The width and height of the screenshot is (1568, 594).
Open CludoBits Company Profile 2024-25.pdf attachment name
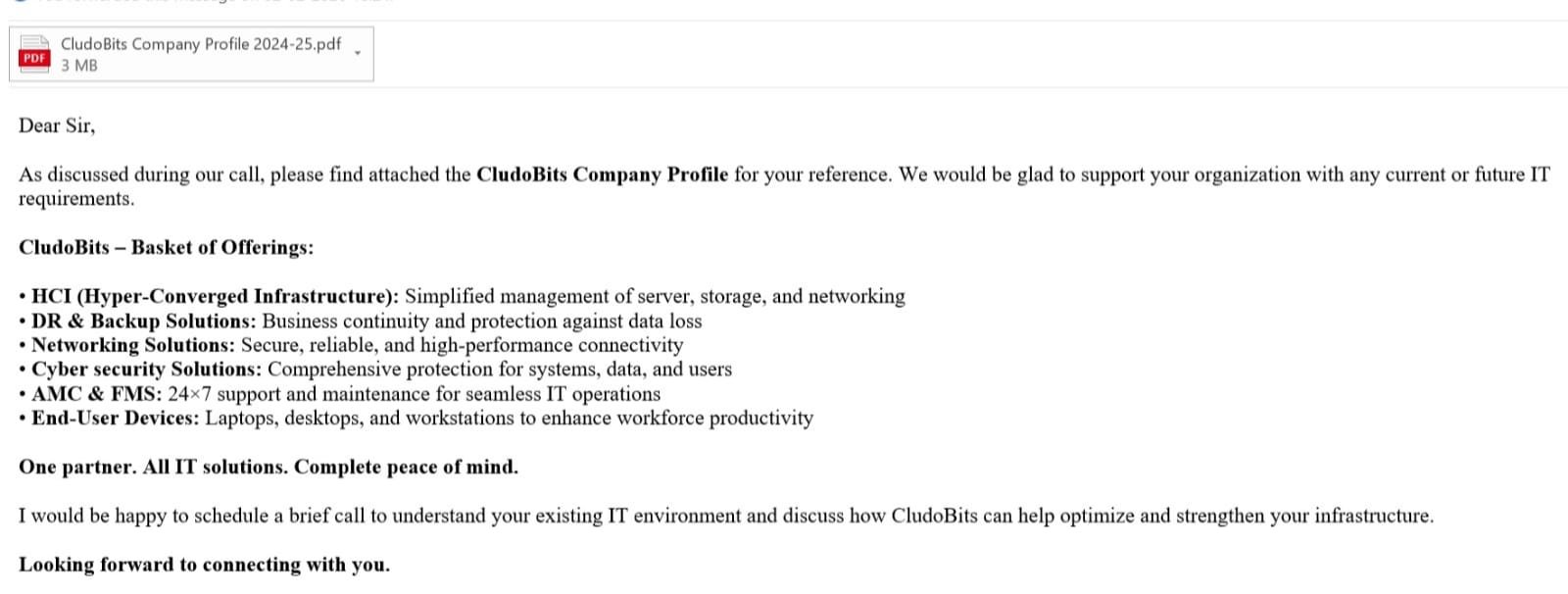coord(201,44)
